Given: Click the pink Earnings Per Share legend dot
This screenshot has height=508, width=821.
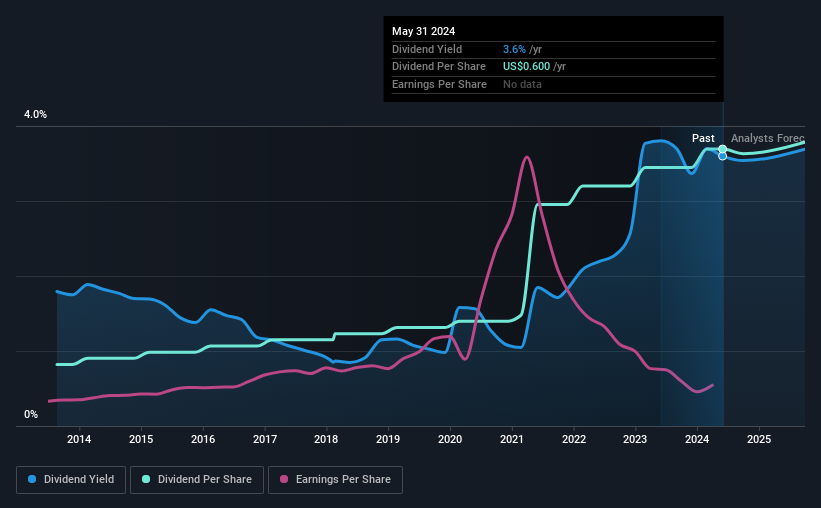Looking at the screenshot, I should coord(284,479).
